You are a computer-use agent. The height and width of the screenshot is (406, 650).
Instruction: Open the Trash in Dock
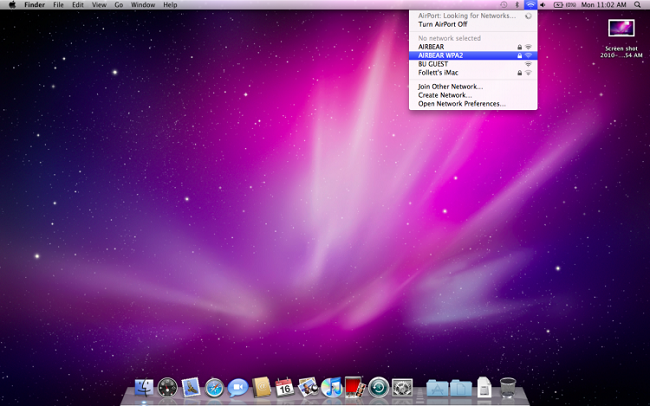(508, 388)
